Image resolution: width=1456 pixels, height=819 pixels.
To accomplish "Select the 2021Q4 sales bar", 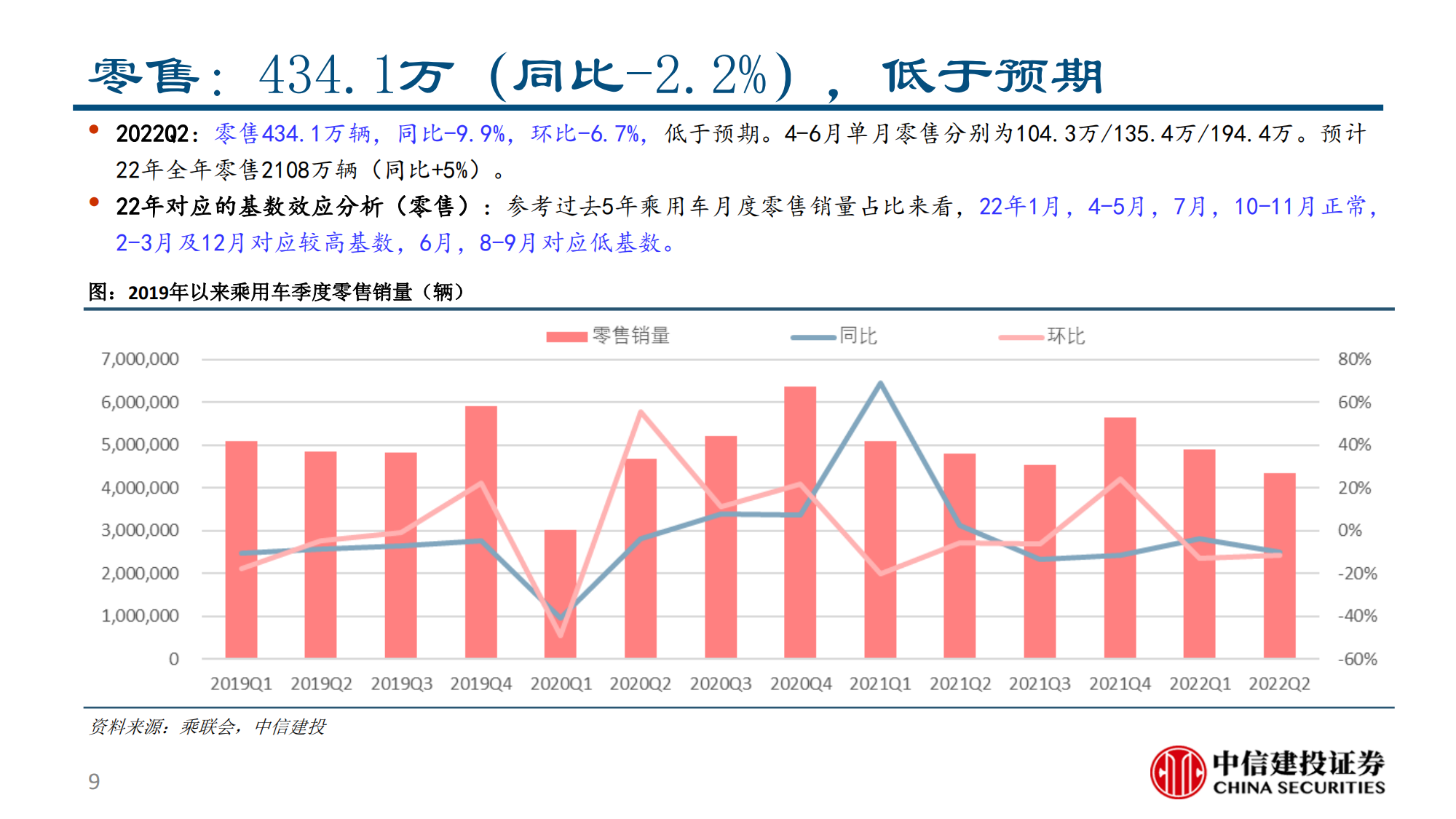I will click(1120, 538).
